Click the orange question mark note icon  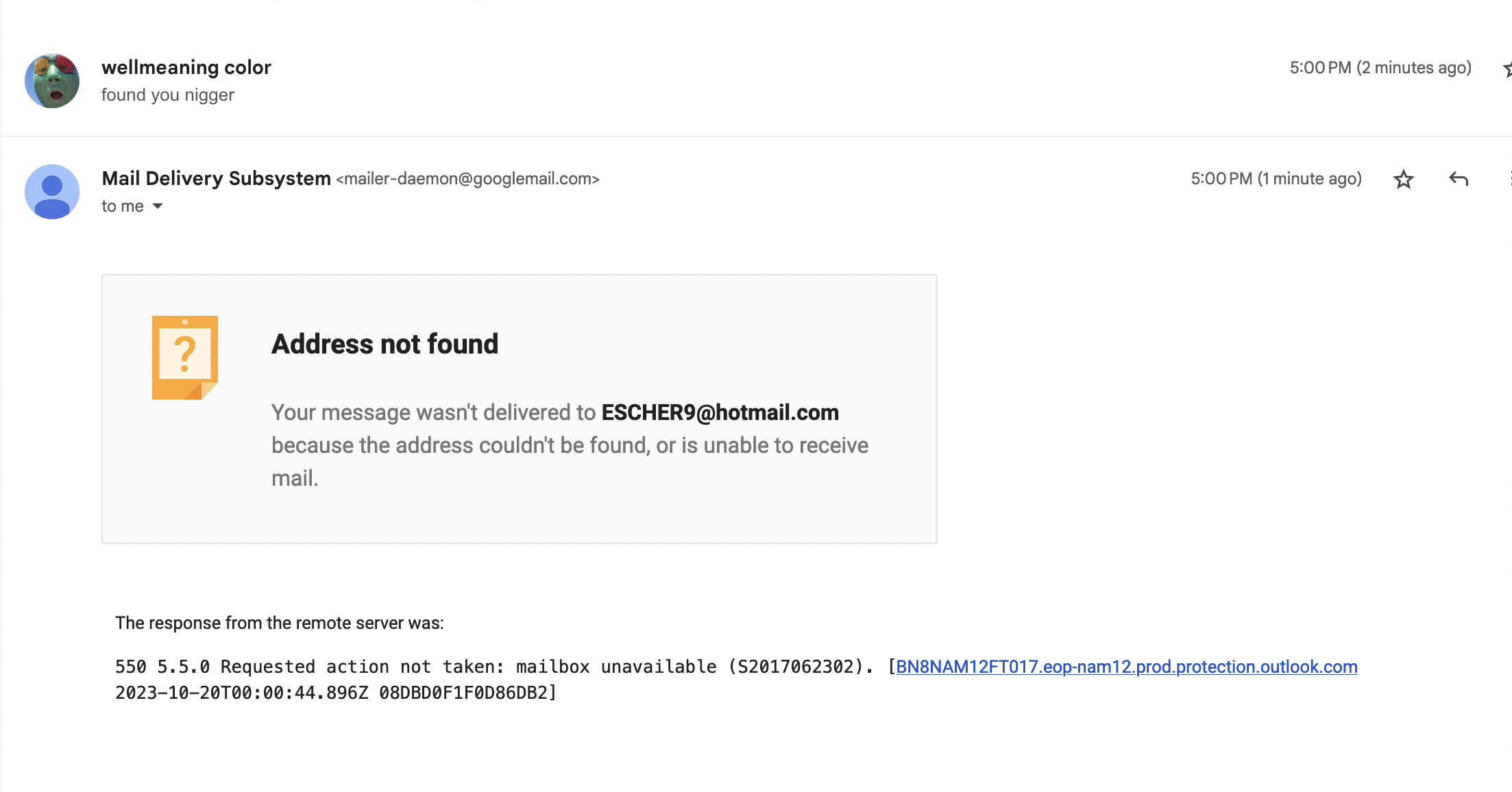[185, 358]
